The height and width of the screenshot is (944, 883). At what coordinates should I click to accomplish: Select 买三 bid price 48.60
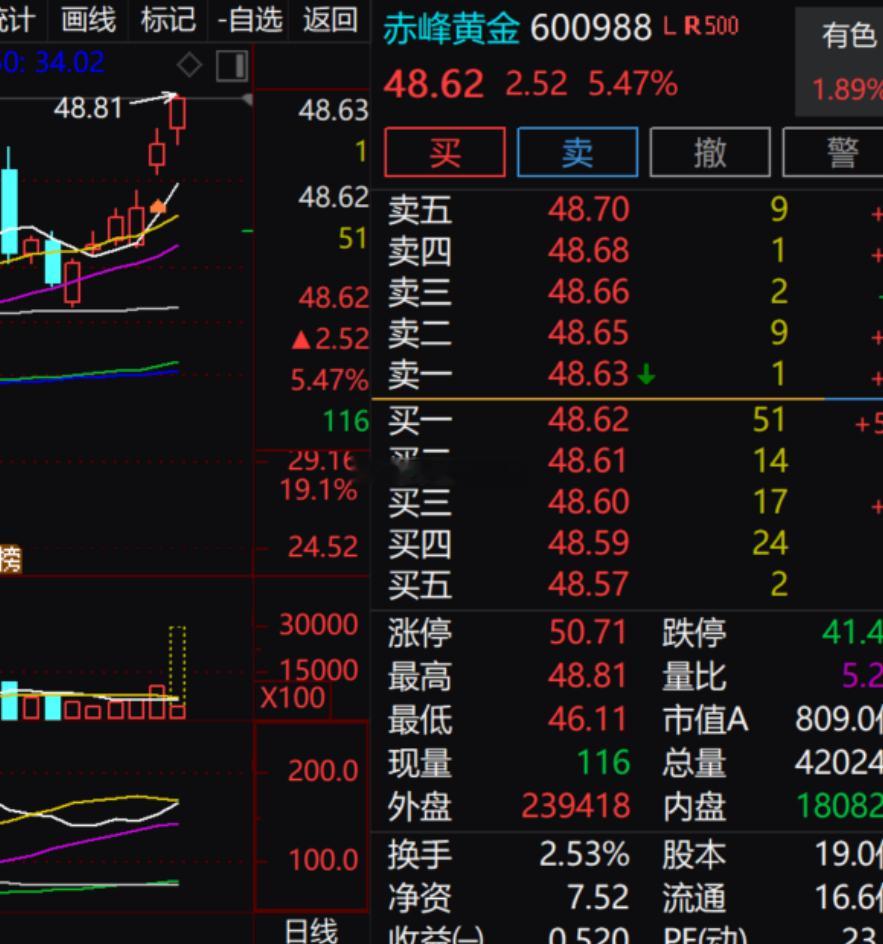[x=588, y=502]
